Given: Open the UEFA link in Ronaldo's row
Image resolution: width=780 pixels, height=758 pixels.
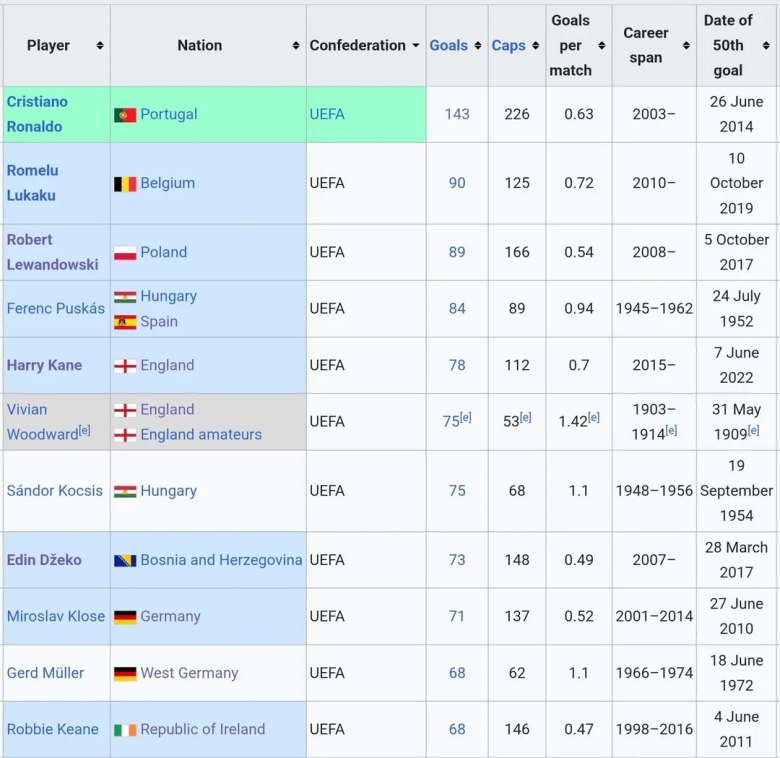Looking at the screenshot, I should click(x=327, y=114).
